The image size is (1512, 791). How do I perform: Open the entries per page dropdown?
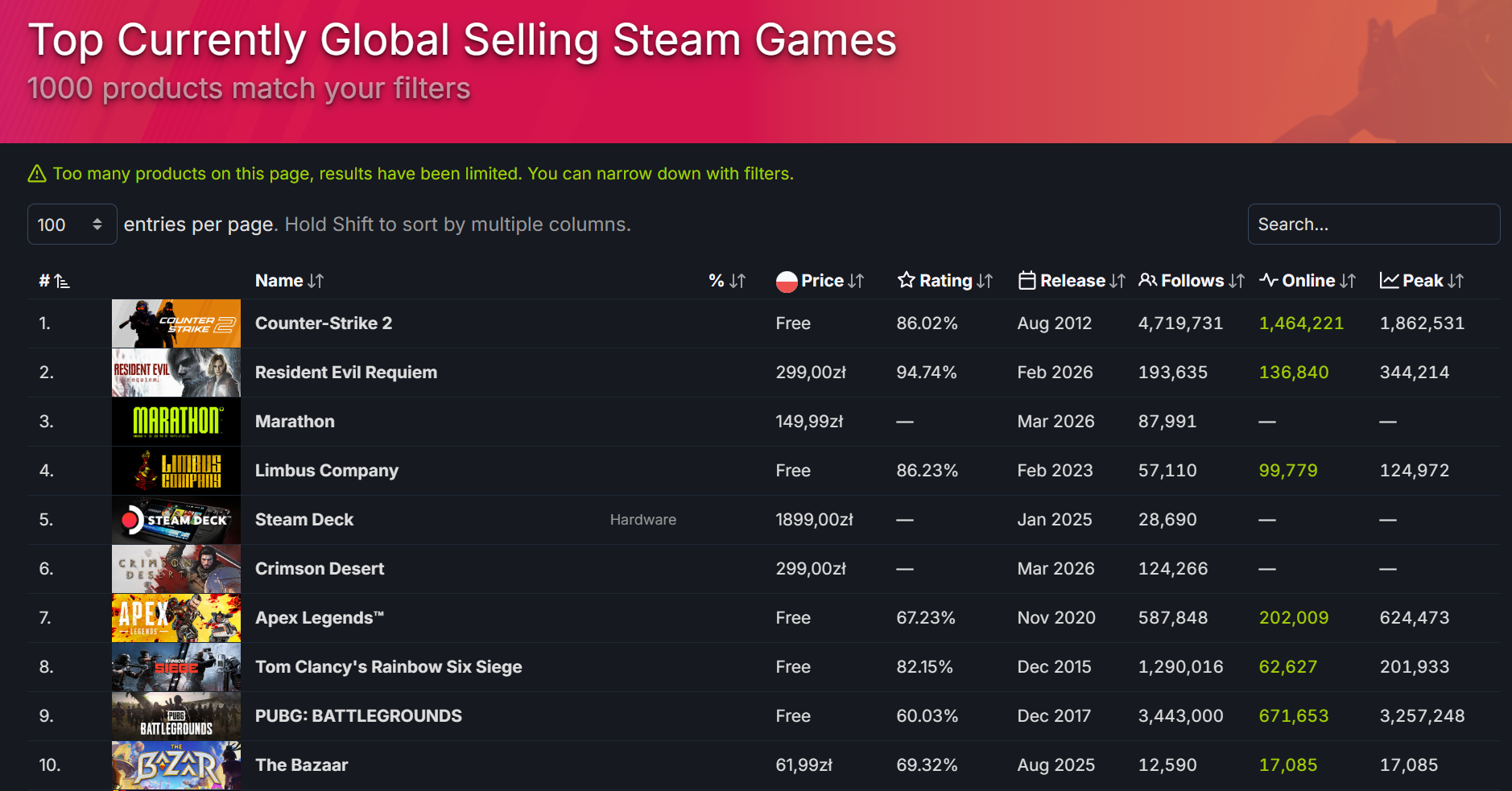(72, 225)
